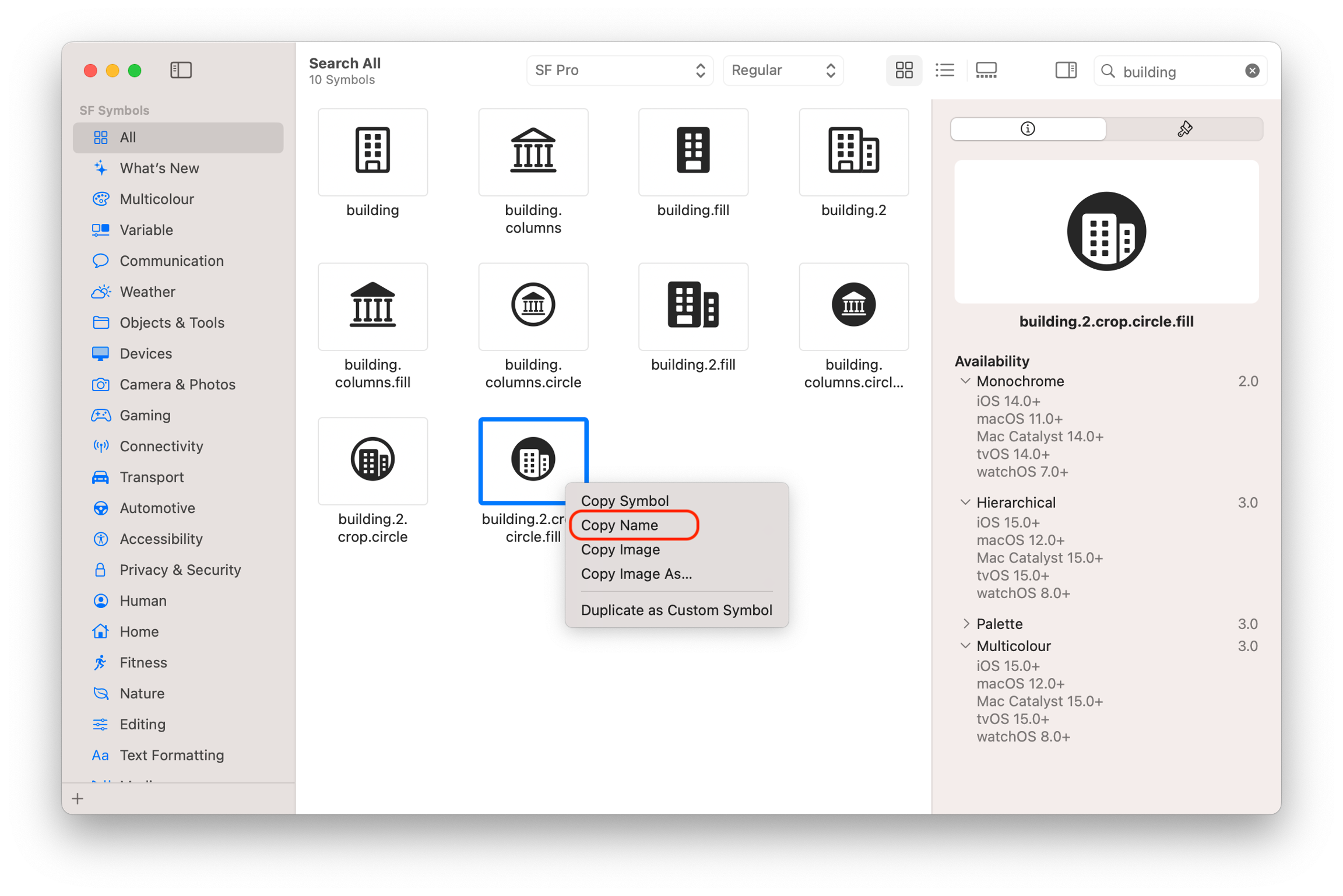Choose Copy Name from context menu

[x=677, y=525]
